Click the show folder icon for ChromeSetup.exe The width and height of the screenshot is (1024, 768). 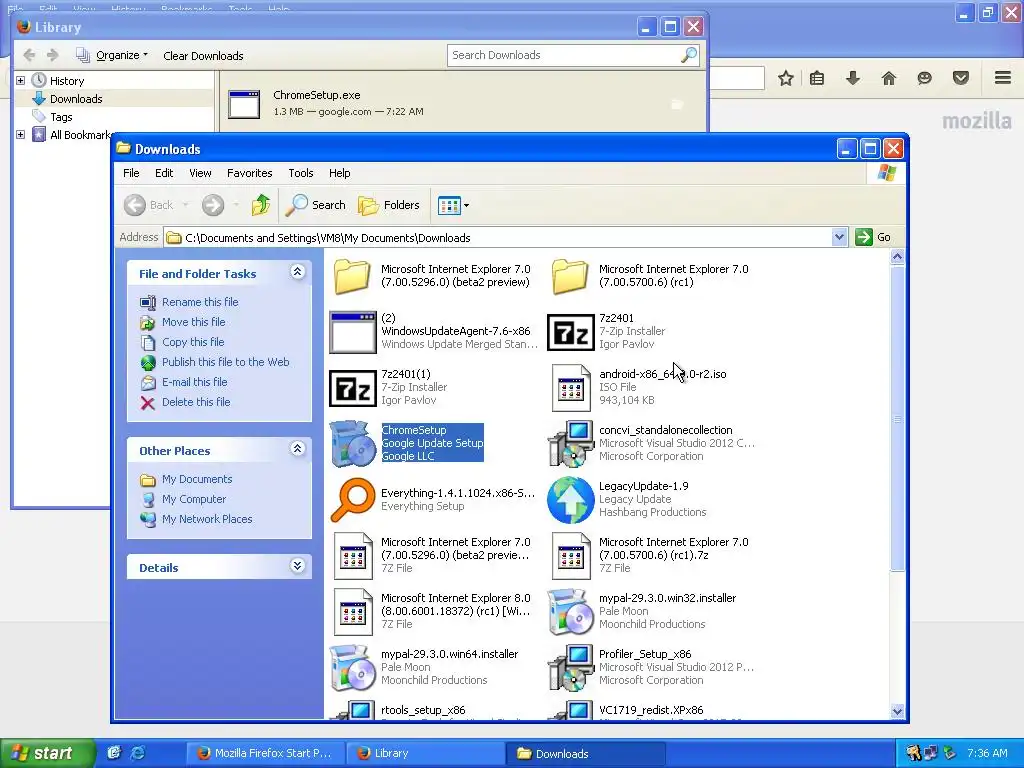click(677, 104)
